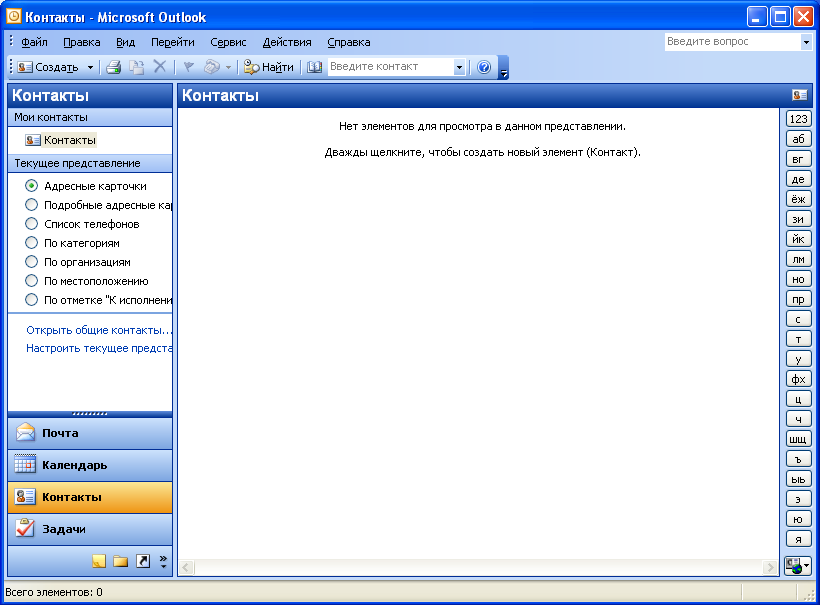Open the Address Book icon
Viewport: 820px width, 605px height.
click(314, 67)
